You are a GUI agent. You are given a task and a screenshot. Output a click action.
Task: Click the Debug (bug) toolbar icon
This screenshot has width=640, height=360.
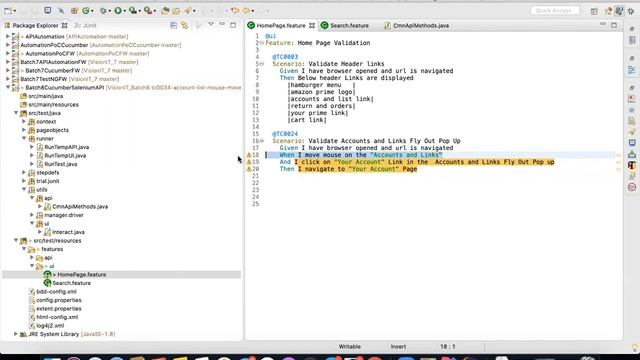tap(103, 11)
